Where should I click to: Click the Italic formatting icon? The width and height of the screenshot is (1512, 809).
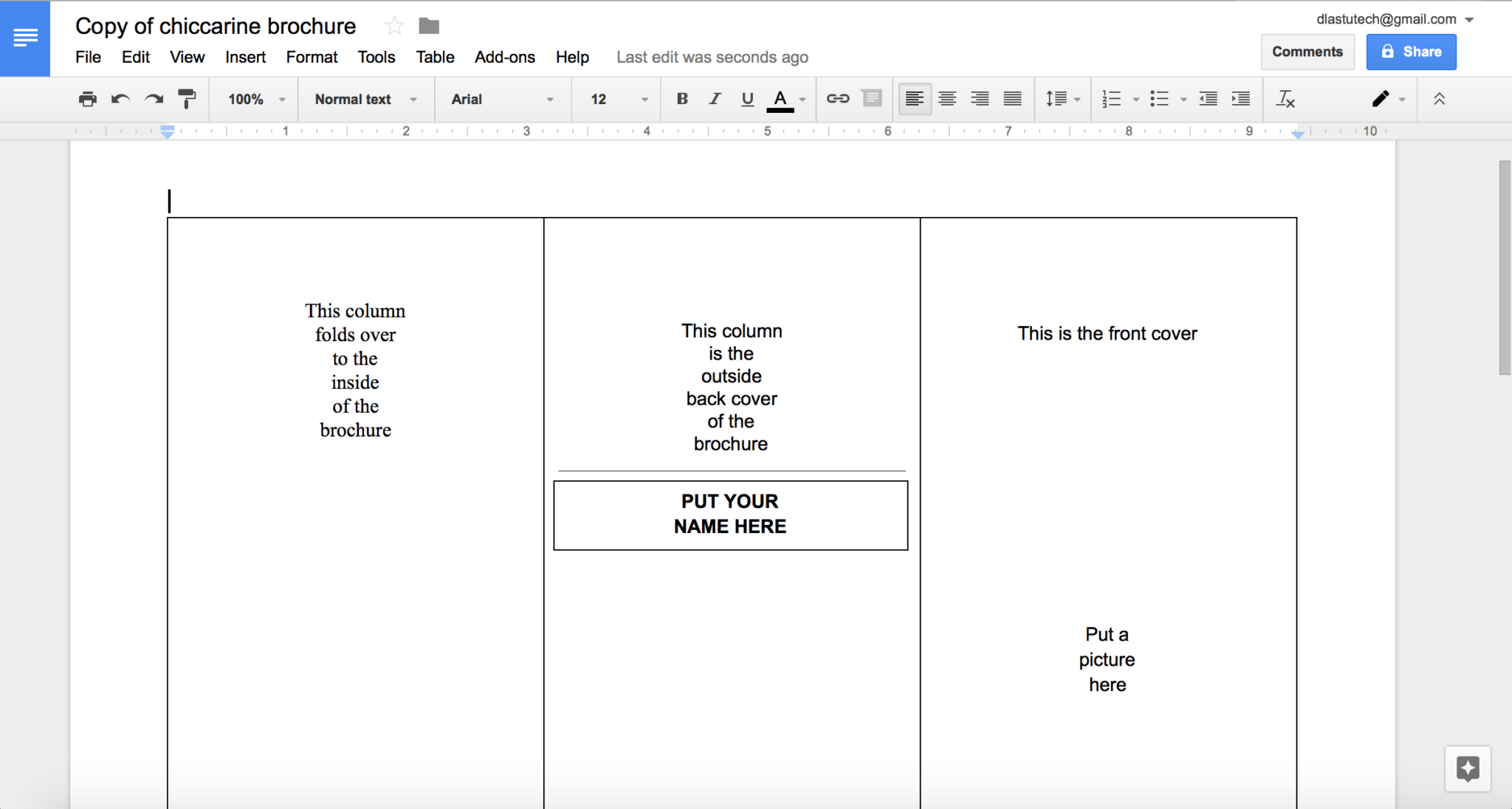point(714,99)
